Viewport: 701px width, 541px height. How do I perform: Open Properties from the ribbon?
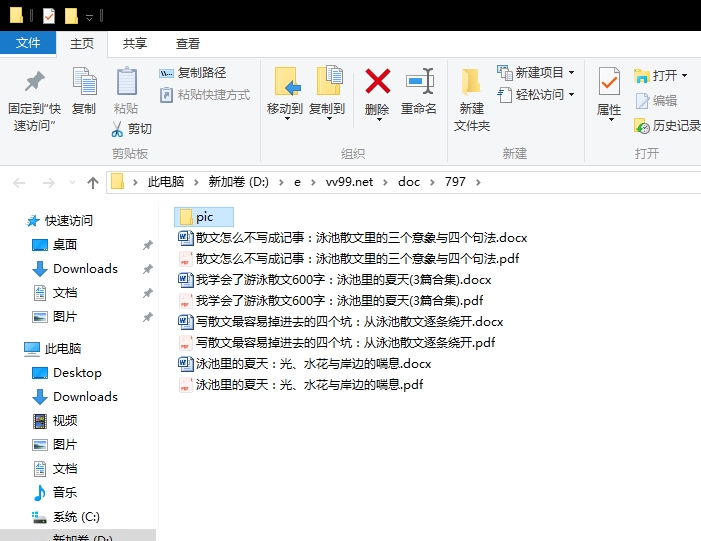(609, 94)
